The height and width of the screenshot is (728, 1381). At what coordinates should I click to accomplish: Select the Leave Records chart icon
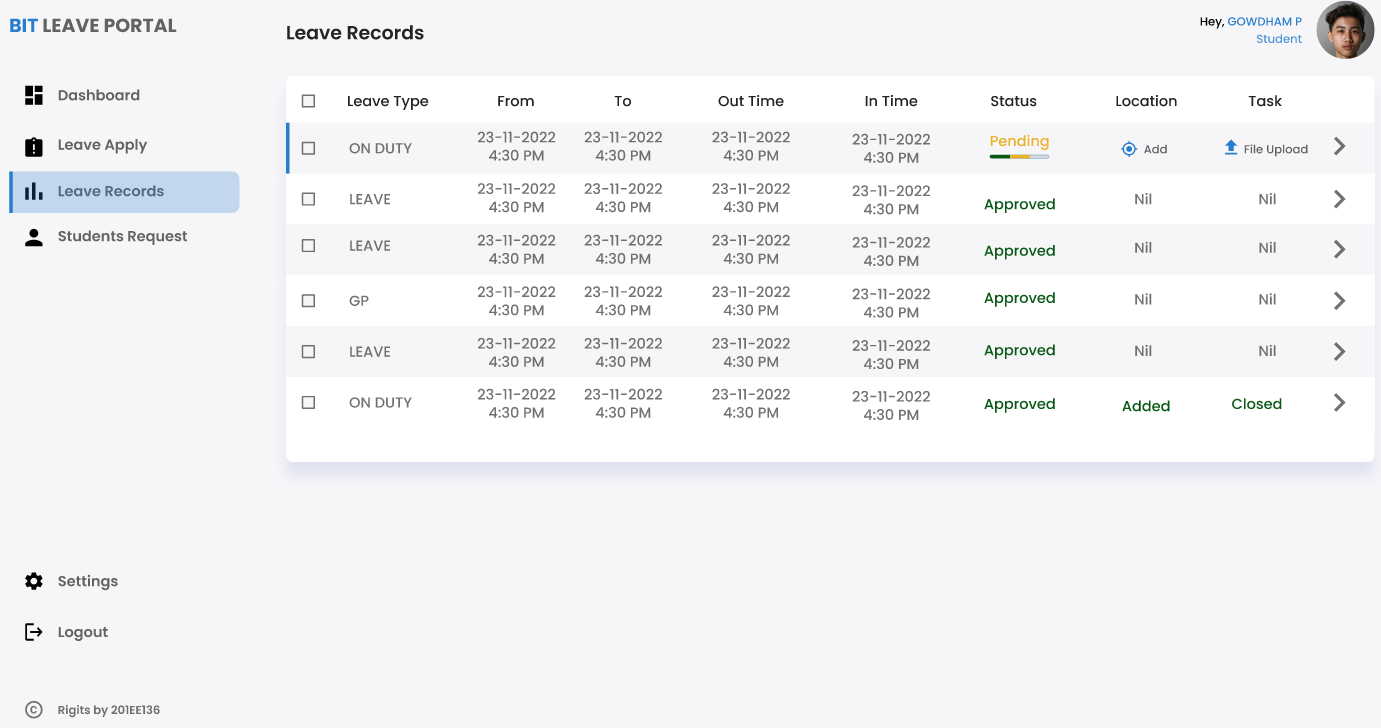(33, 191)
